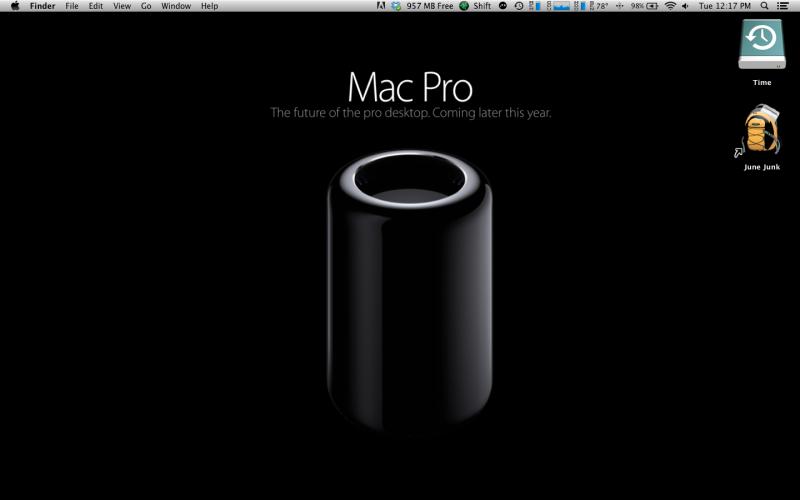Open the Finder menu
Screen dimensions: 800x500
coord(42,6)
